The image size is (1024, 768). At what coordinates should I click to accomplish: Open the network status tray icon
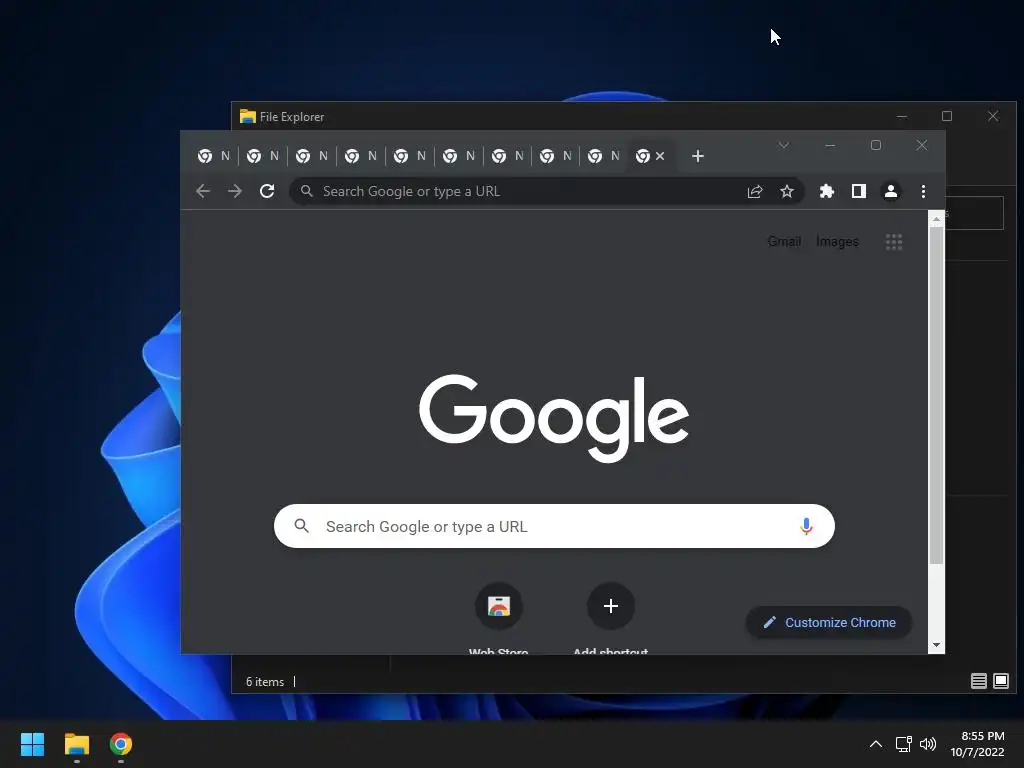tap(904, 744)
